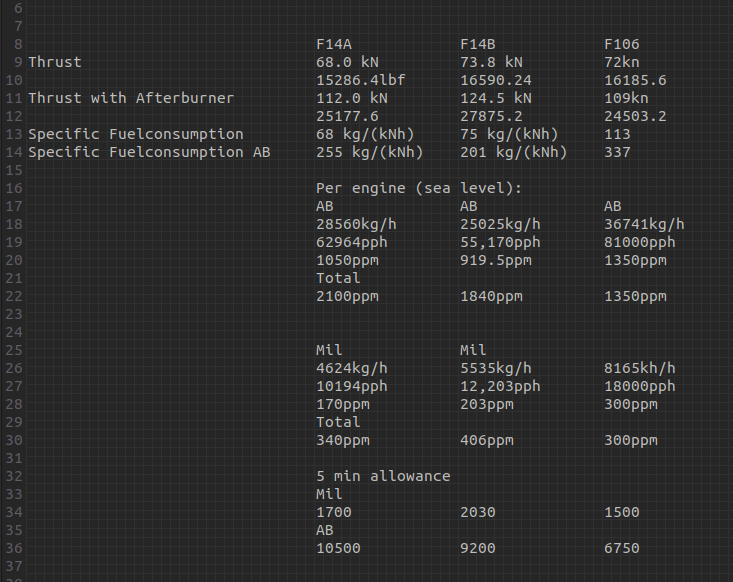Click the 10500 value
Image resolution: width=733 pixels, height=582 pixels.
pos(338,548)
